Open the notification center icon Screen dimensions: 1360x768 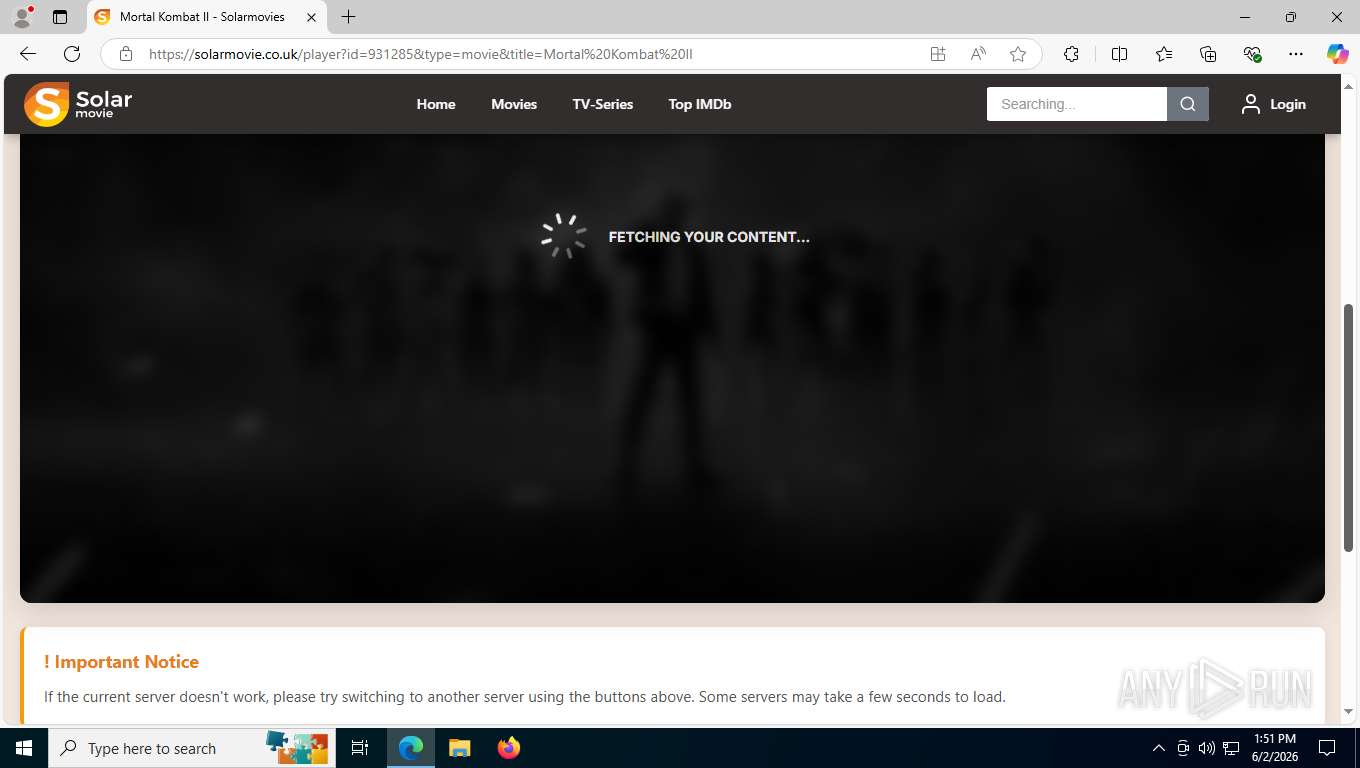1327,748
